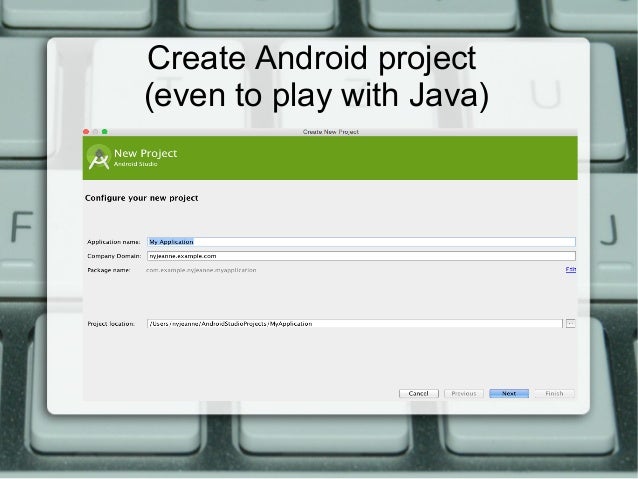638x479 pixels.
Task: Click the Finish button
Action: coord(554,394)
